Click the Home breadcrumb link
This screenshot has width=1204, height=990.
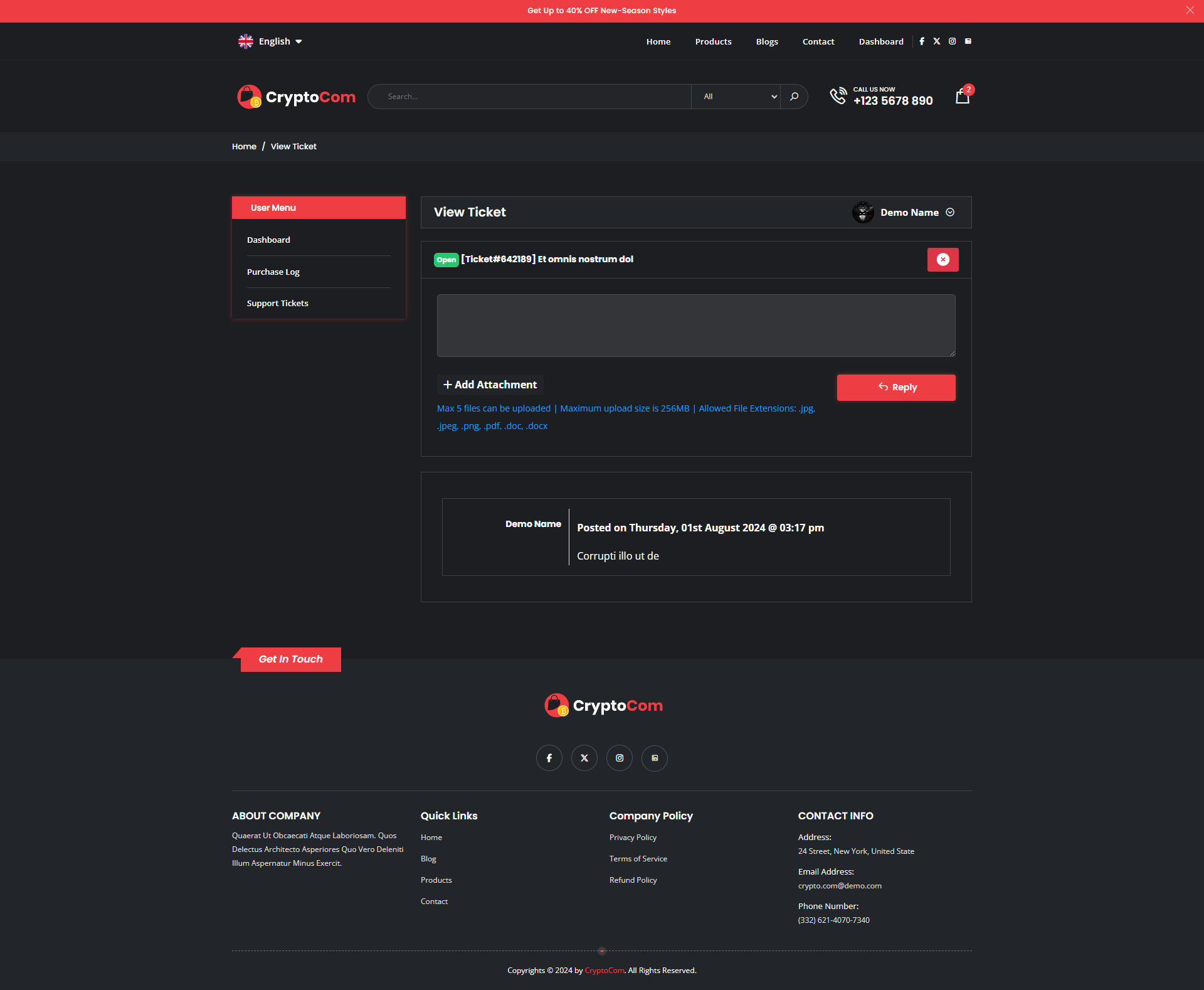244,147
